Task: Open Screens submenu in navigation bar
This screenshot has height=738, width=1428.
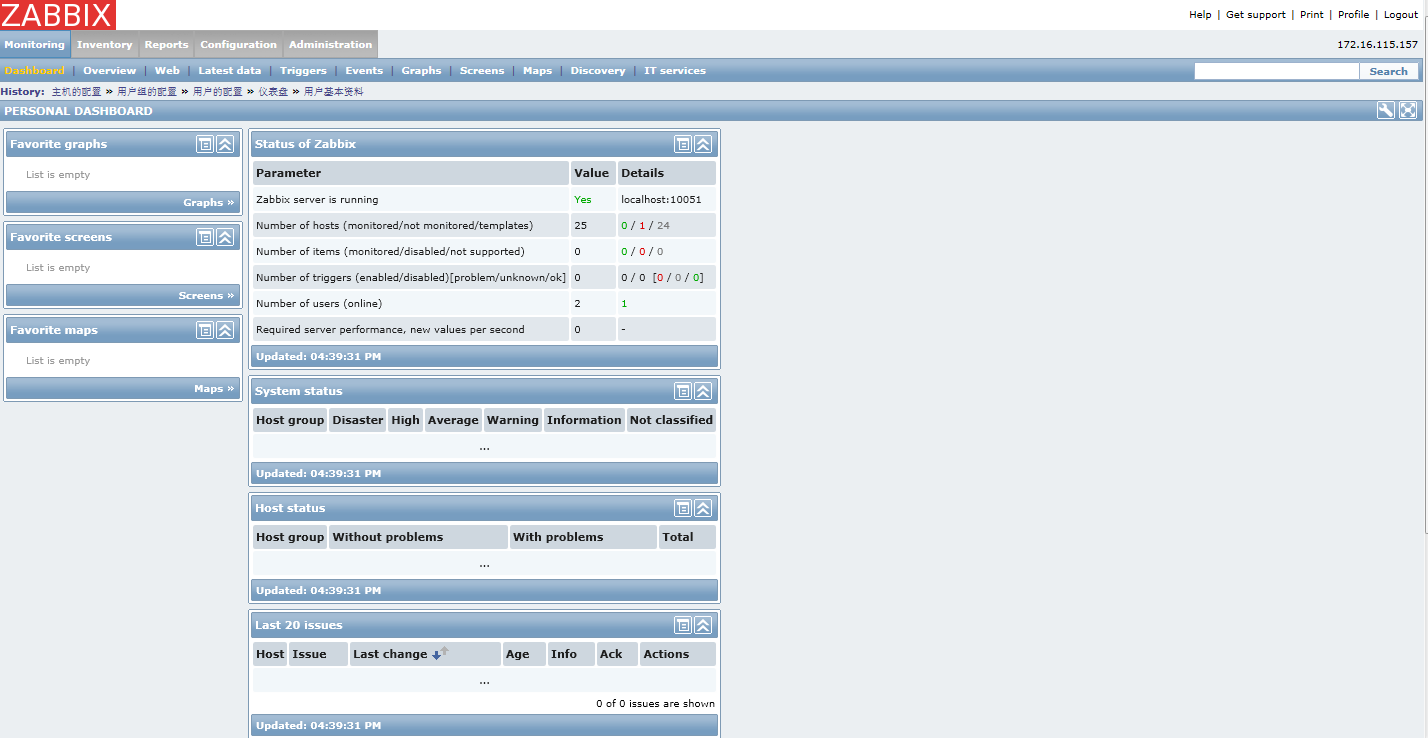Action: [x=482, y=71]
